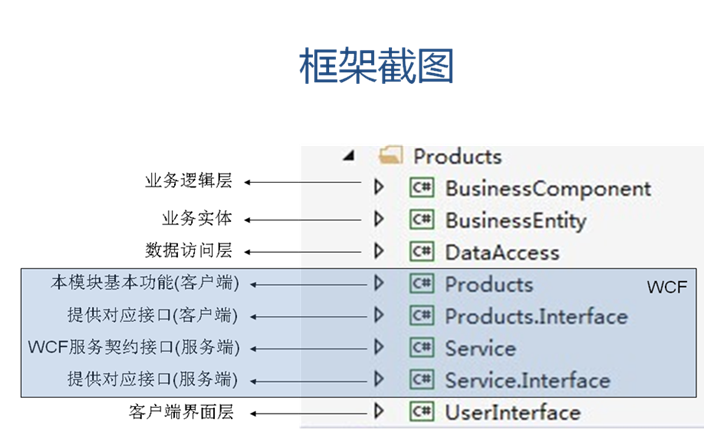Expand the BusinessEntity project node

pos(379,219)
